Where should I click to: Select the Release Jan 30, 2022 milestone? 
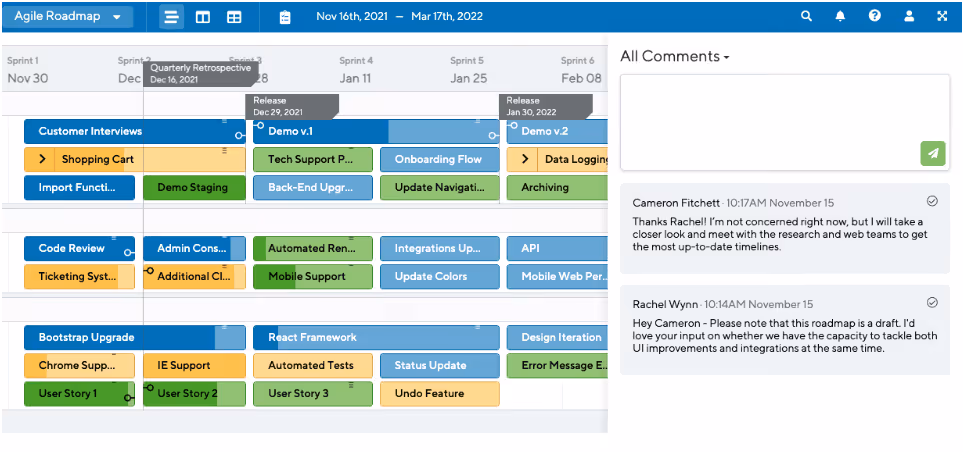click(545, 106)
